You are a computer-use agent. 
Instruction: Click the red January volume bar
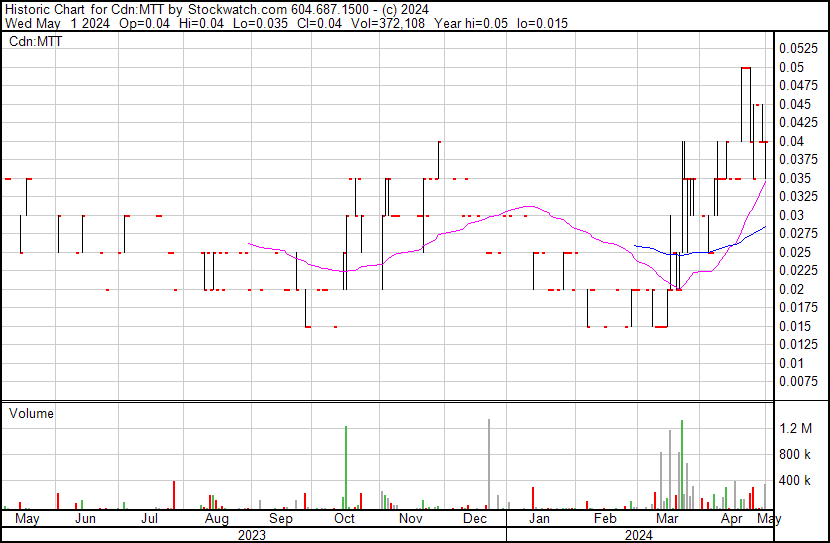[533, 498]
